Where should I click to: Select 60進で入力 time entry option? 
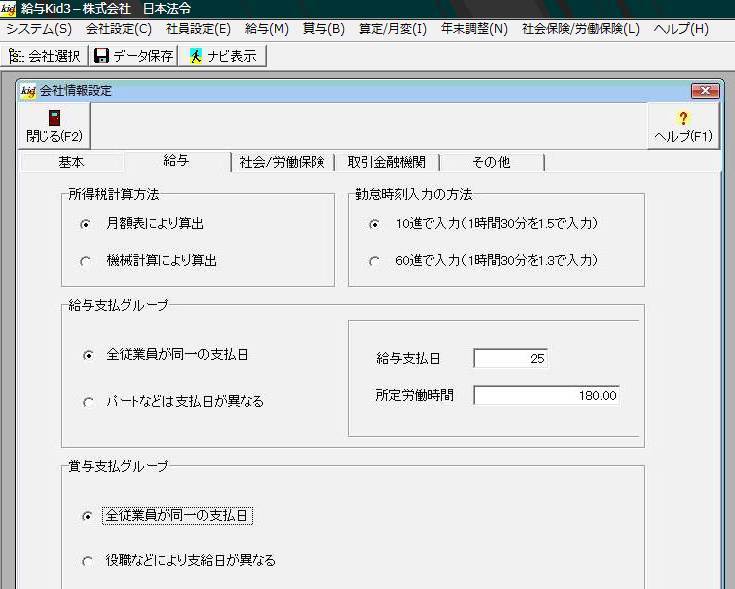(483, 261)
